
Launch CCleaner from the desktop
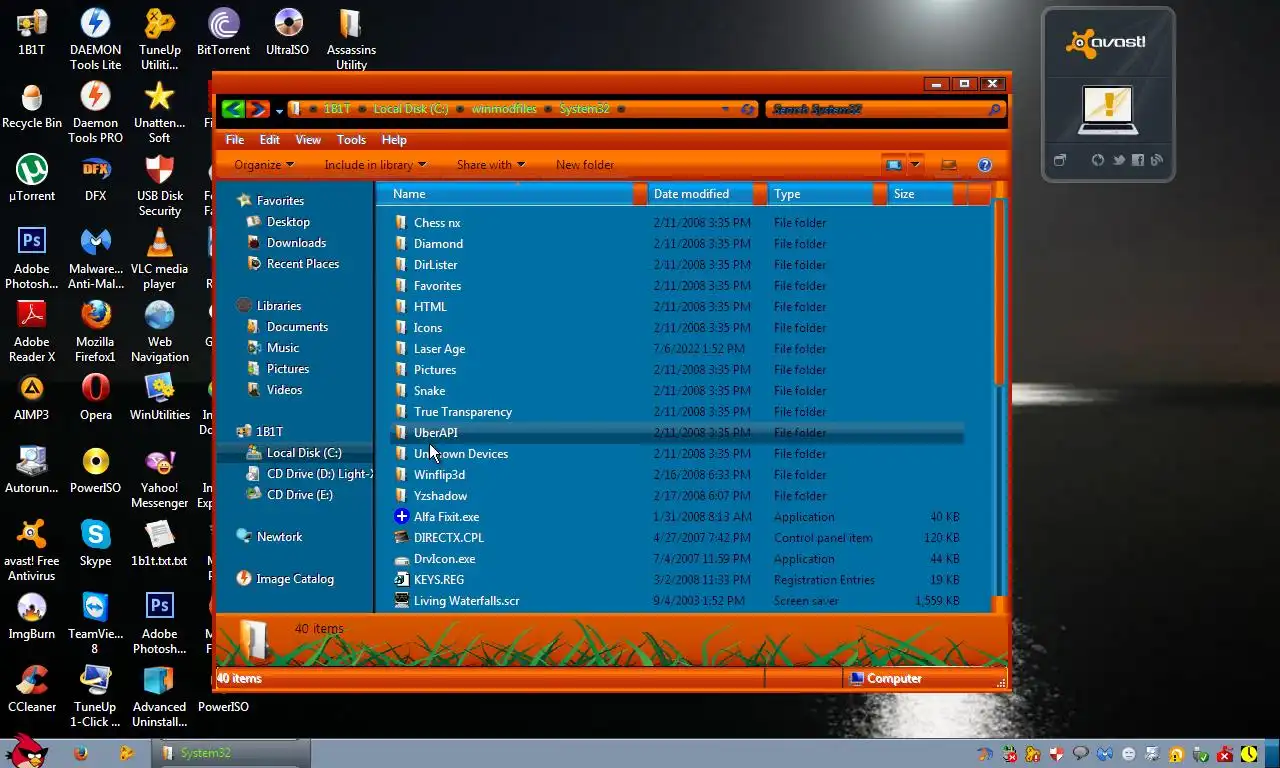pos(32,691)
